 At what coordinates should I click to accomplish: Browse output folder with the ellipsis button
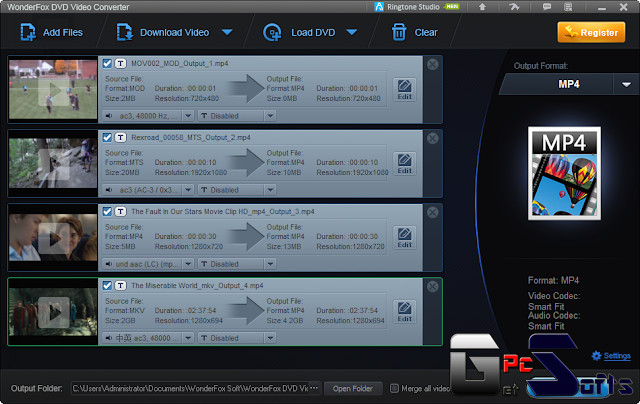314,388
